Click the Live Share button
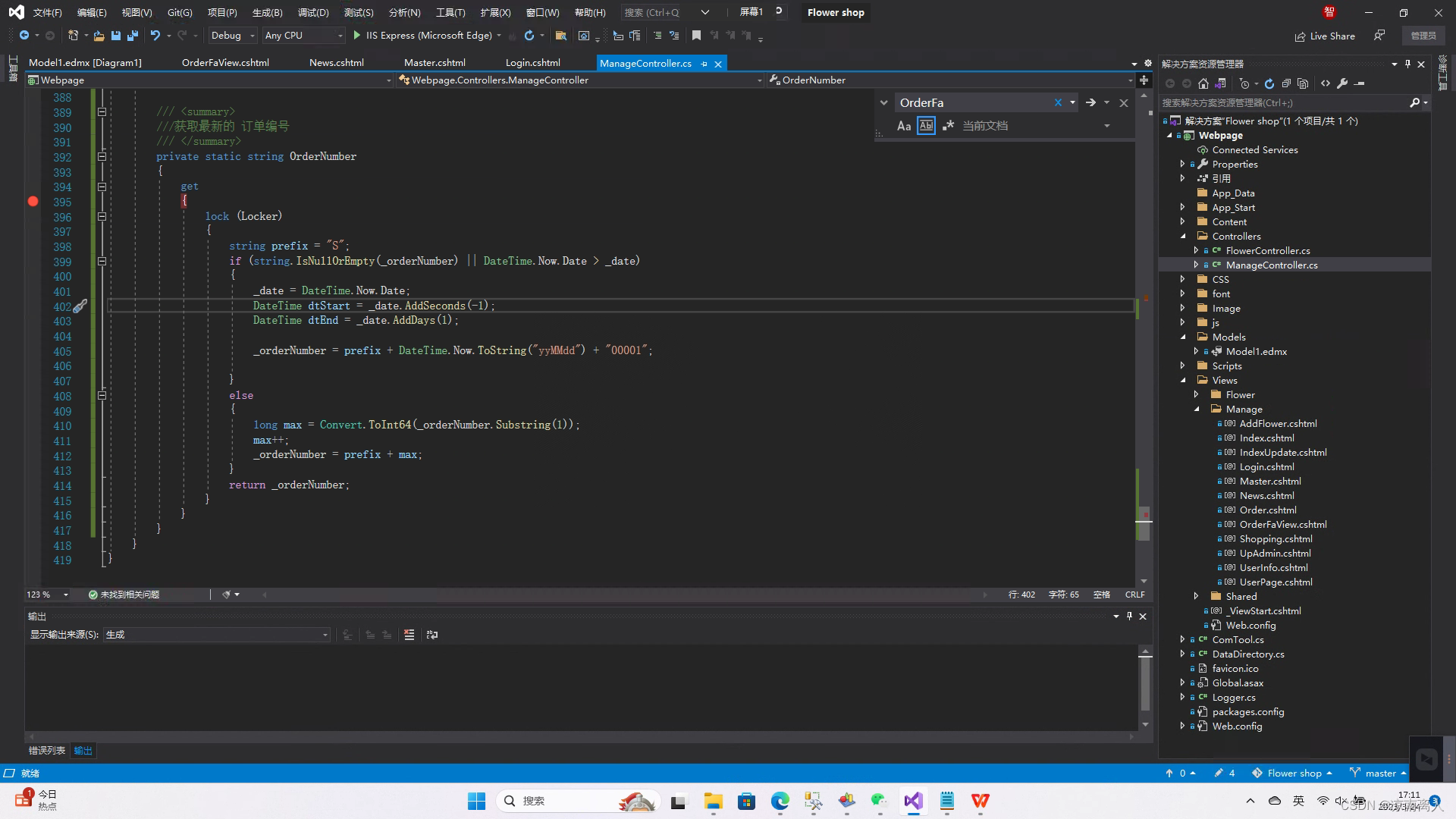Screen dimensions: 1456x819 point(1325,36)
